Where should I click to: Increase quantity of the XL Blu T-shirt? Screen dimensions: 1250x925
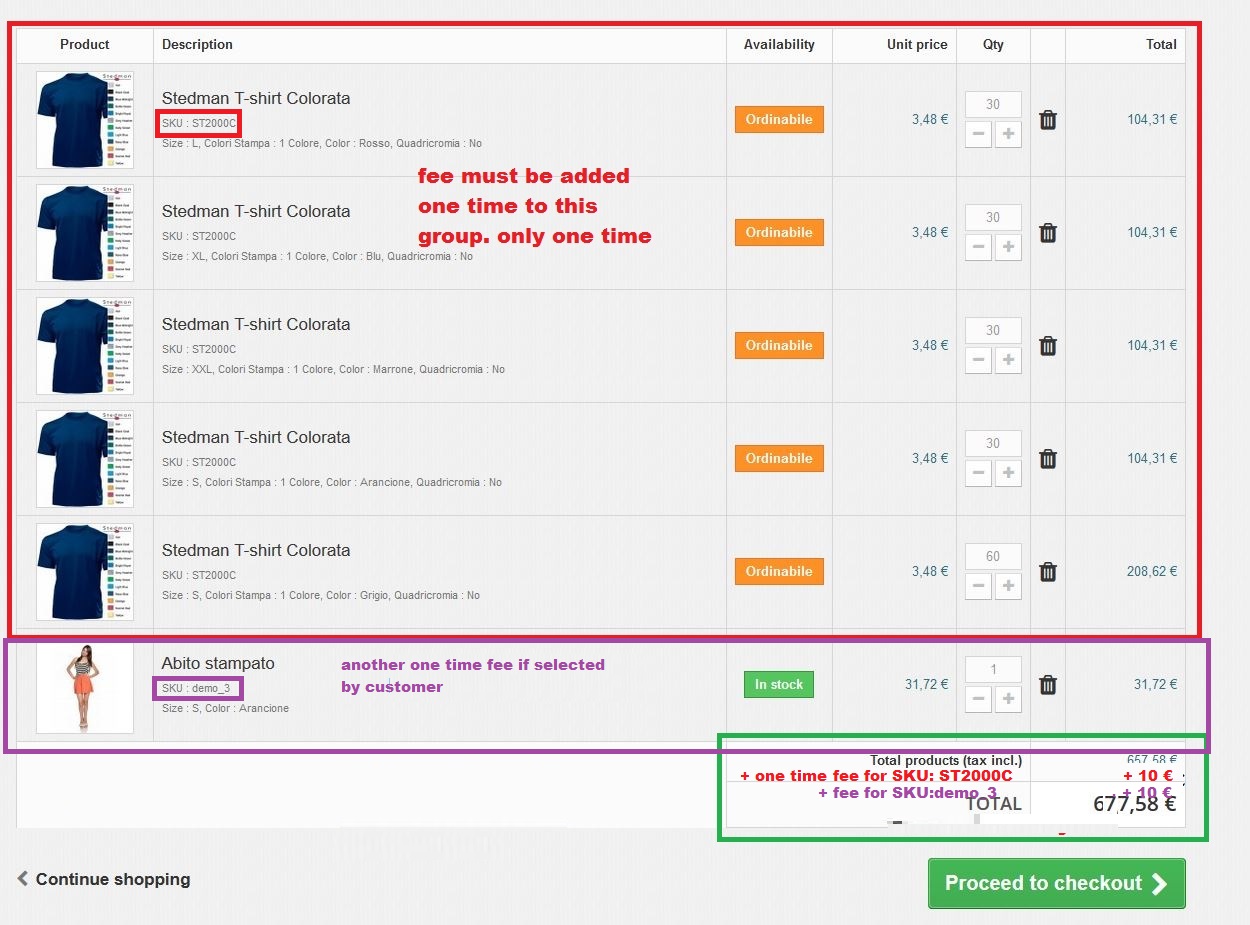(x=1008, y=247)
